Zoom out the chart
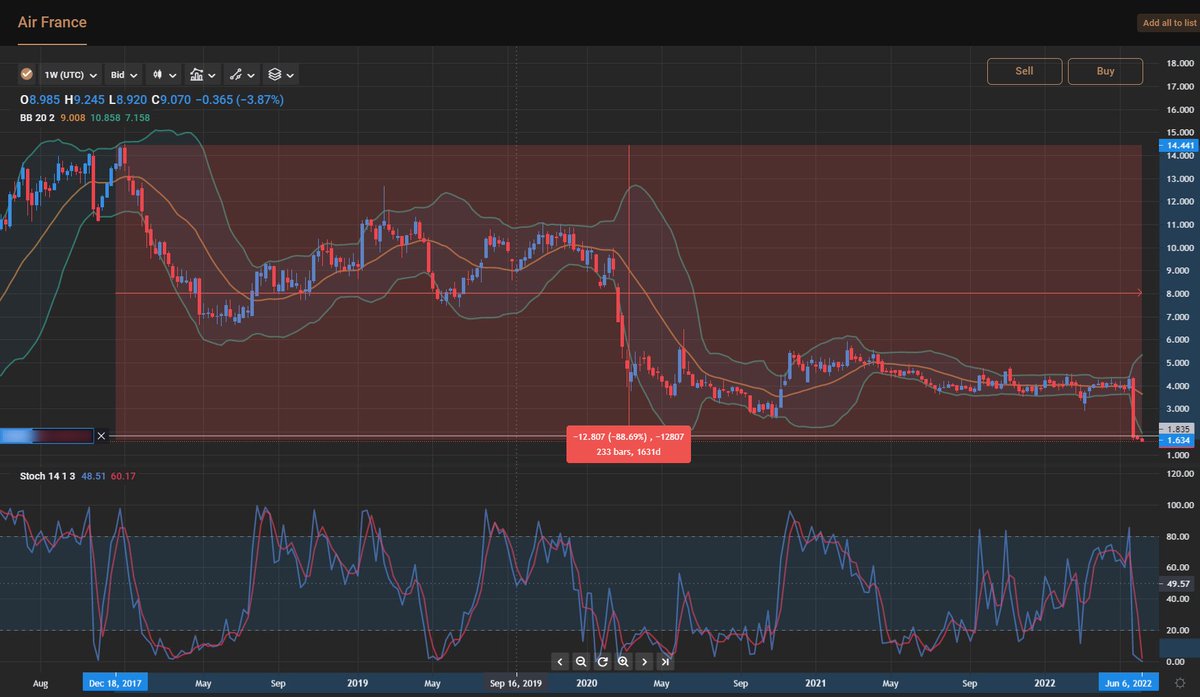This screenshot has width=1200, height=697. pyautogui.click(x=581, y=661)
